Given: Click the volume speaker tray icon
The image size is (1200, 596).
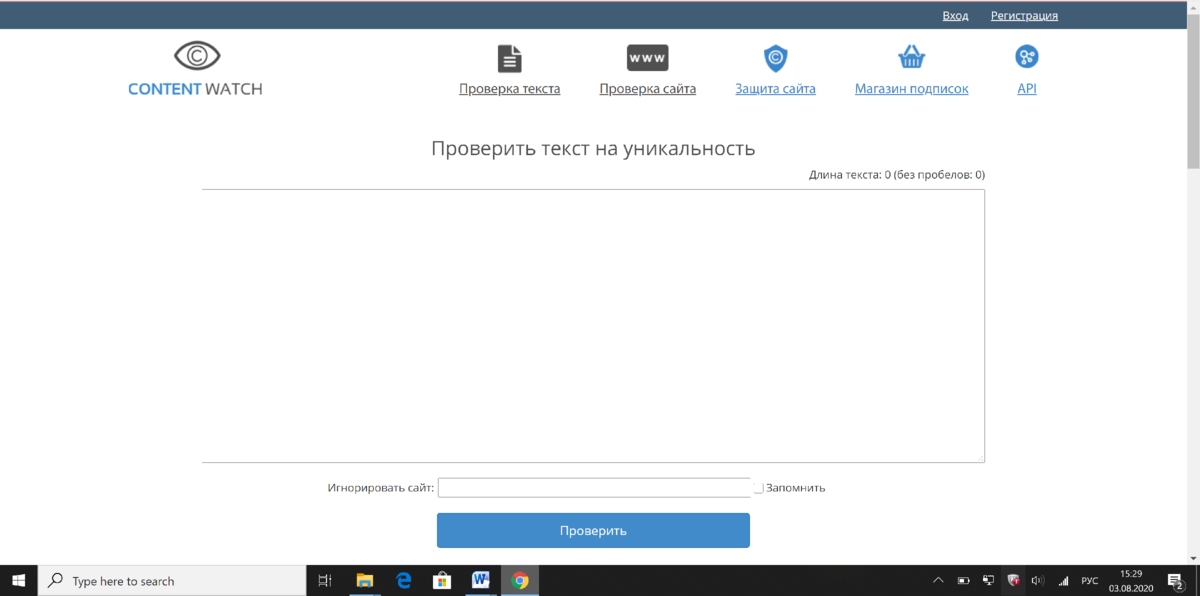Looking at the screenshot, I should (1038, 580).
